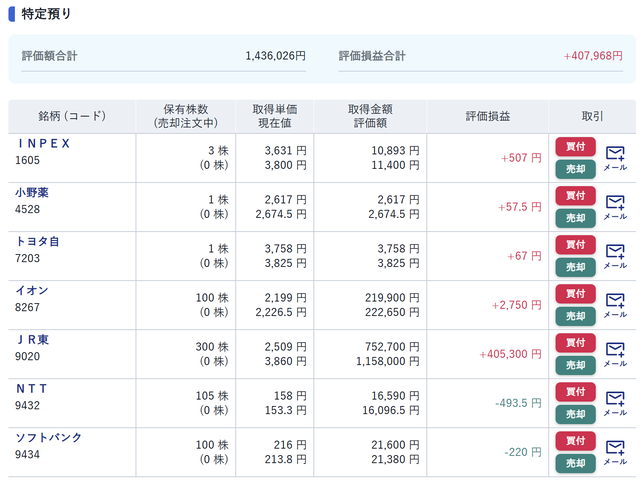The height and width of the screenshot is (480, 640).
Task: Click the ＪＲ東 mail icon
Action: (615, 353)
